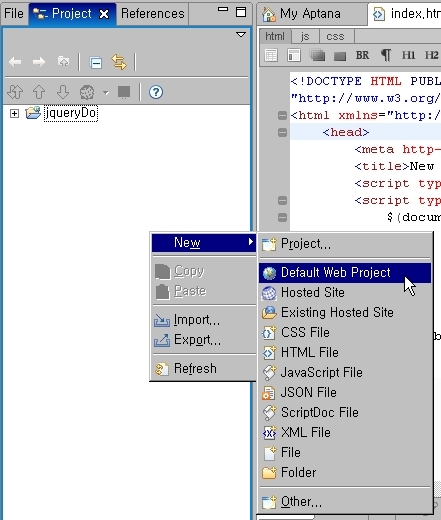
Task: Insert a table with the table icon
Action: [x=271, y=55]
